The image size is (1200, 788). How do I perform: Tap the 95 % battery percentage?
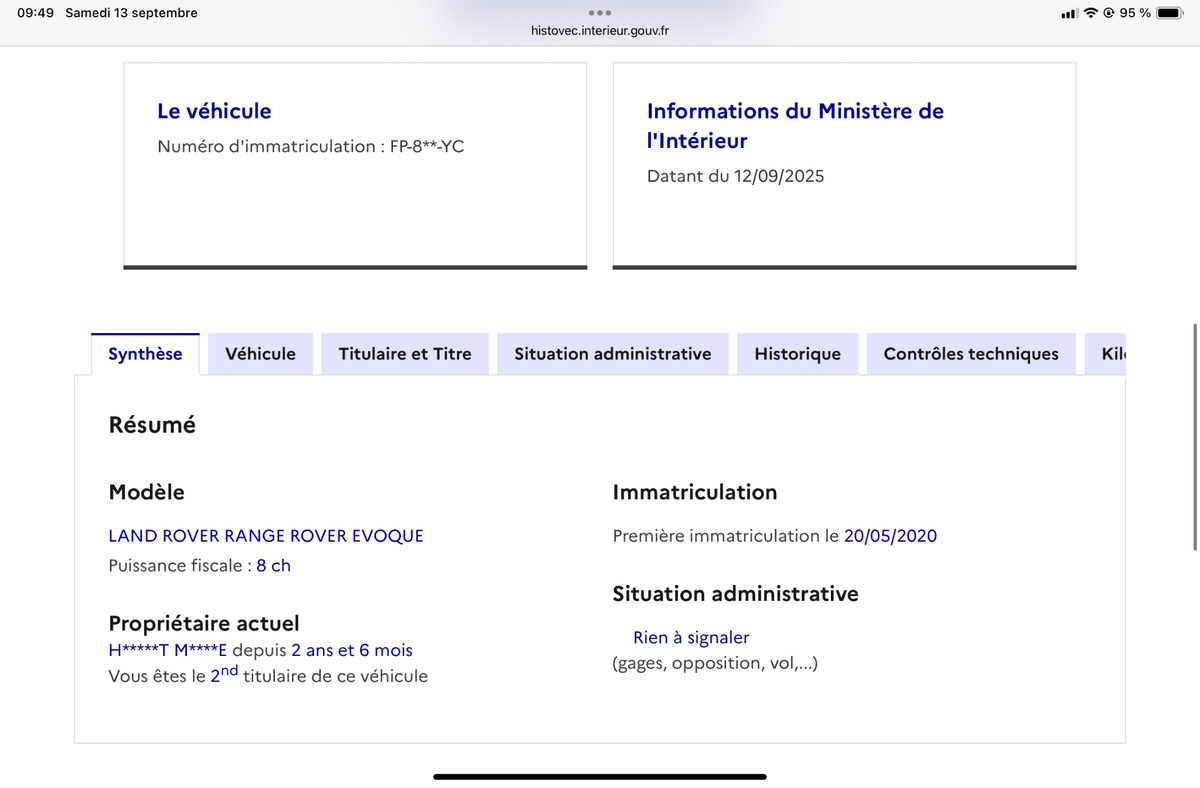1135,13
